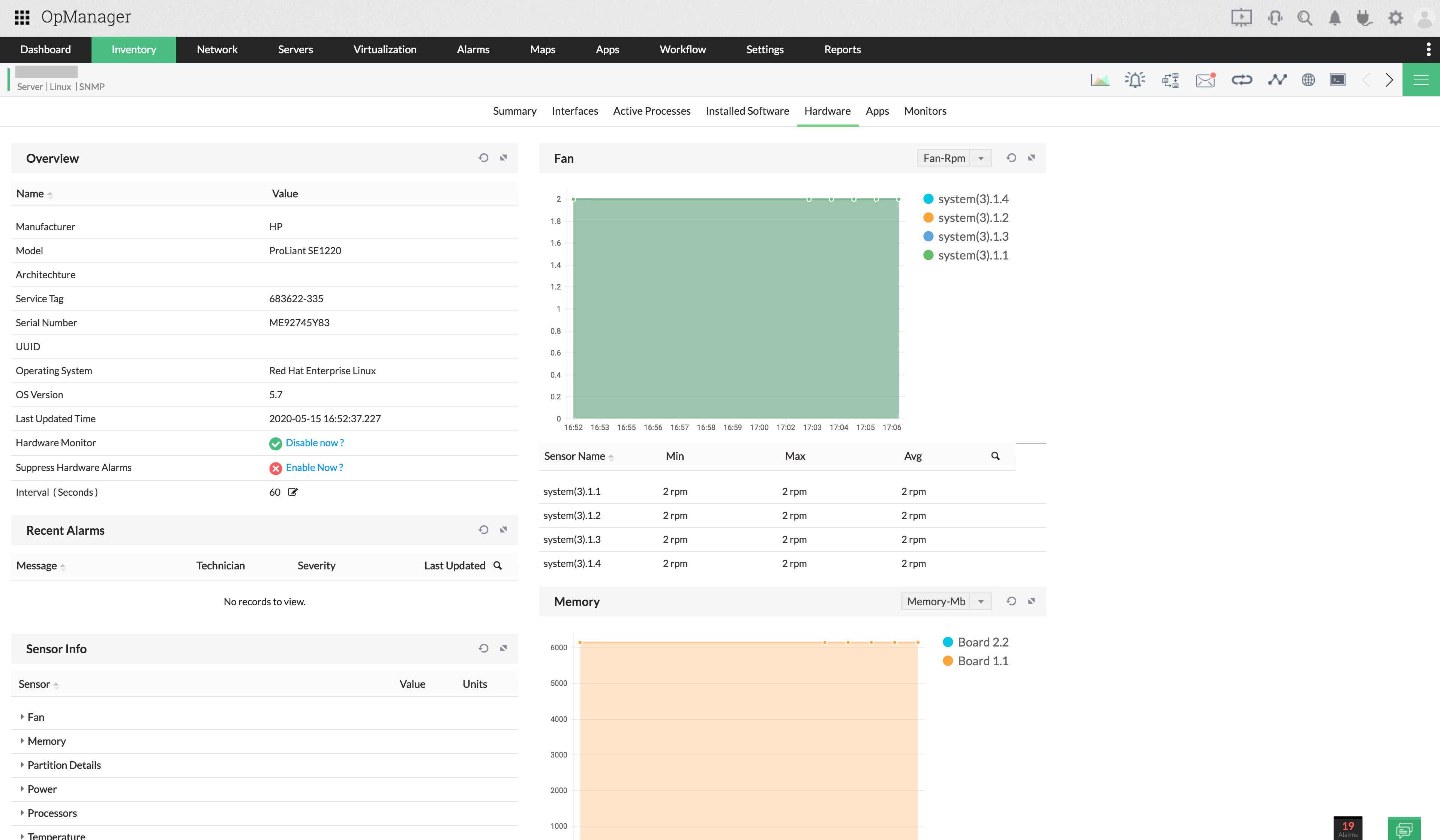Screen dimensions: 1440x840
Task: Open the terminal icon in the device toolbar
Action: click(1338, 79)
